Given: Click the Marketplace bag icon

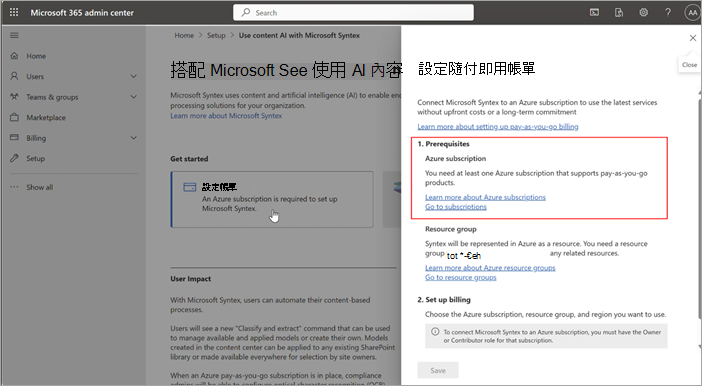Looking at the screenshot, I should click(14, 117).
